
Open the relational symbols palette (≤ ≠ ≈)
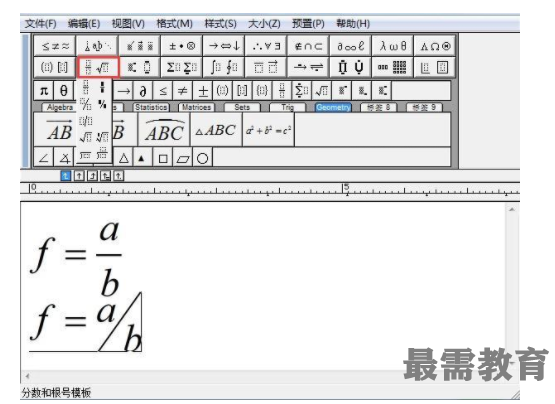pyautogui.click(x=55, y=46)
